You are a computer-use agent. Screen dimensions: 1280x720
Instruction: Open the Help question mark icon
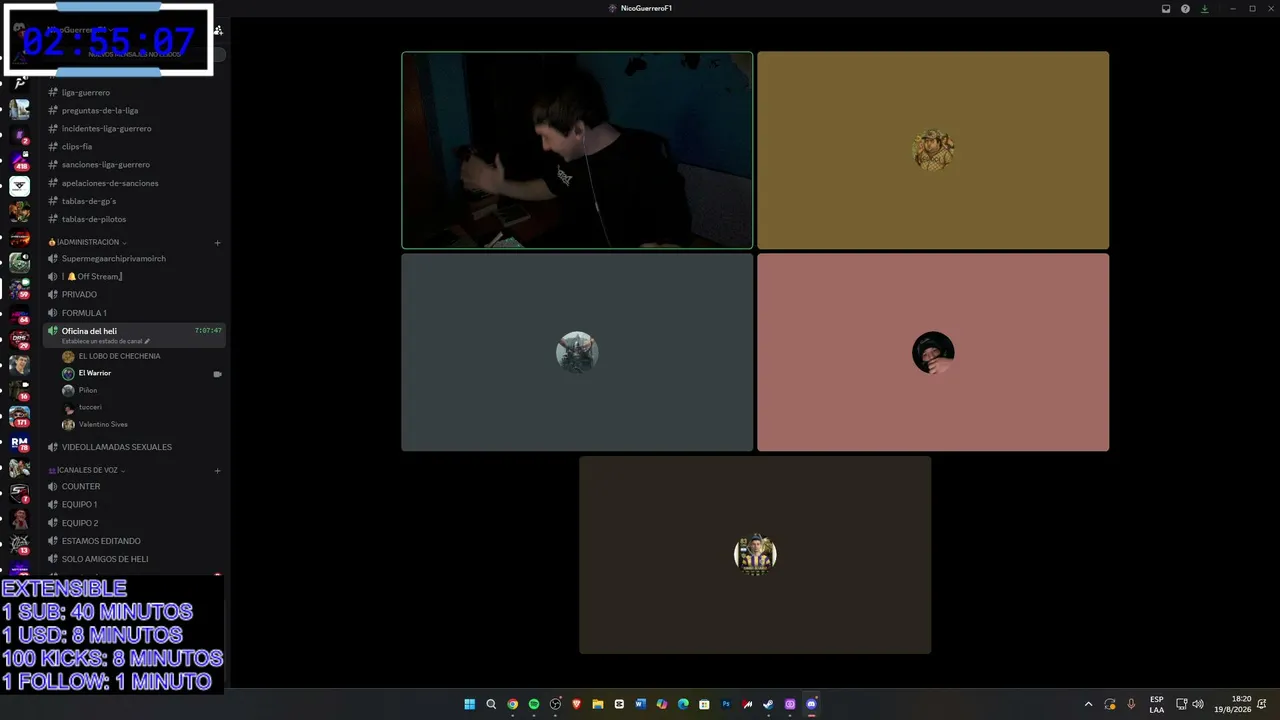pos(1185,8)
